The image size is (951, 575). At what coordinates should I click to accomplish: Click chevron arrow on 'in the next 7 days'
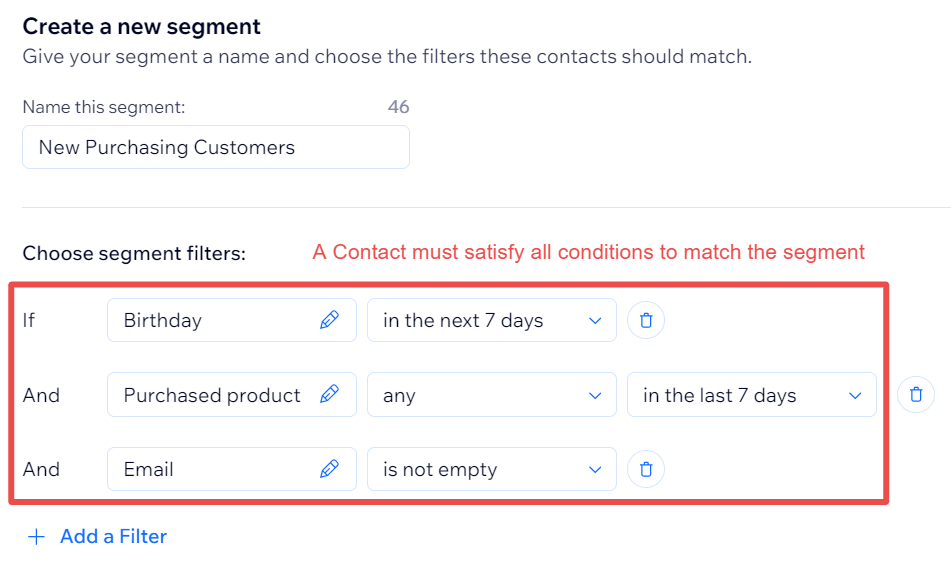595,321
